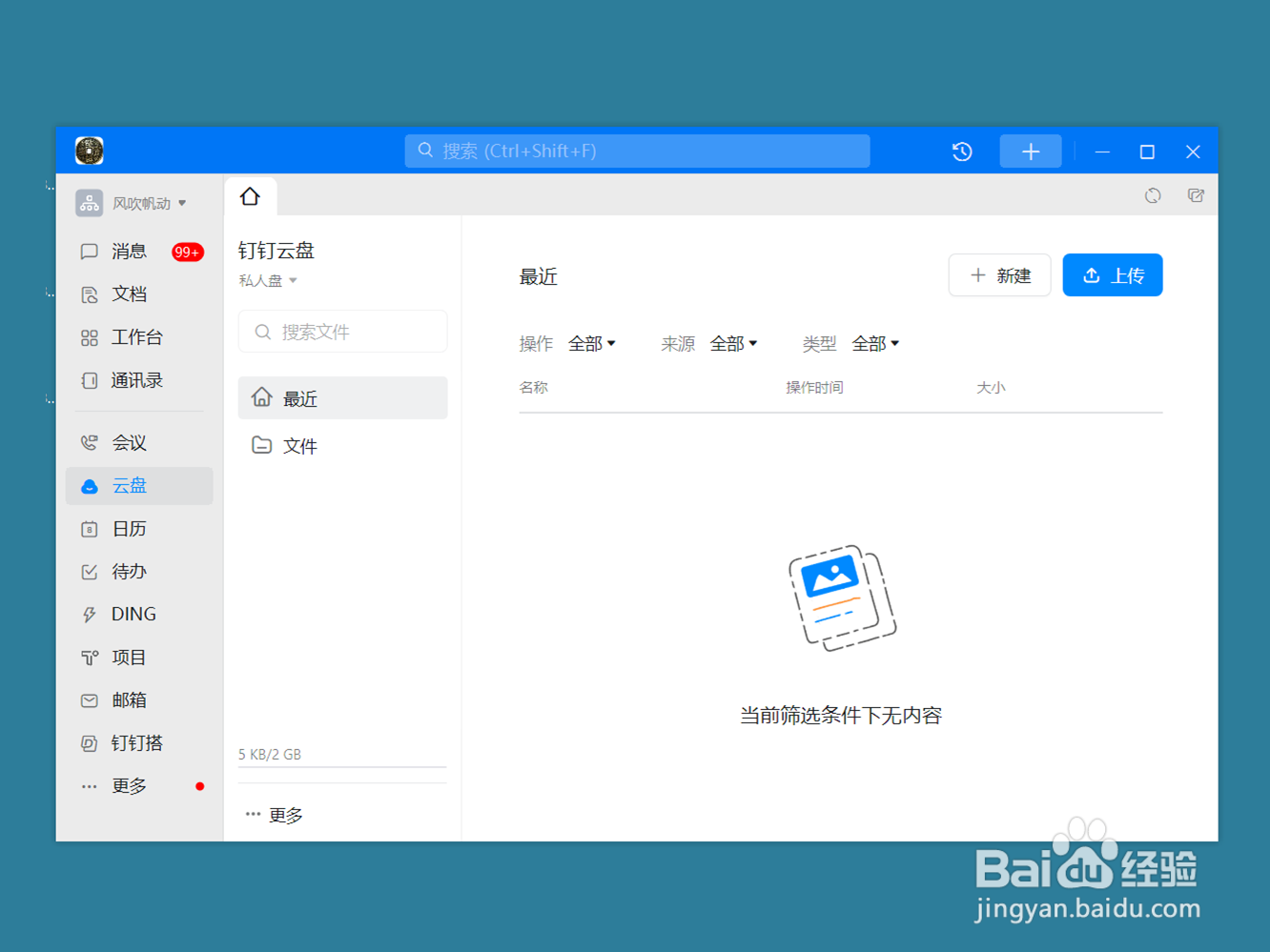The height and width of the screenshot is (952, 1270).
Task: Open DING lightning icon
Action: (x=90, y=615)
